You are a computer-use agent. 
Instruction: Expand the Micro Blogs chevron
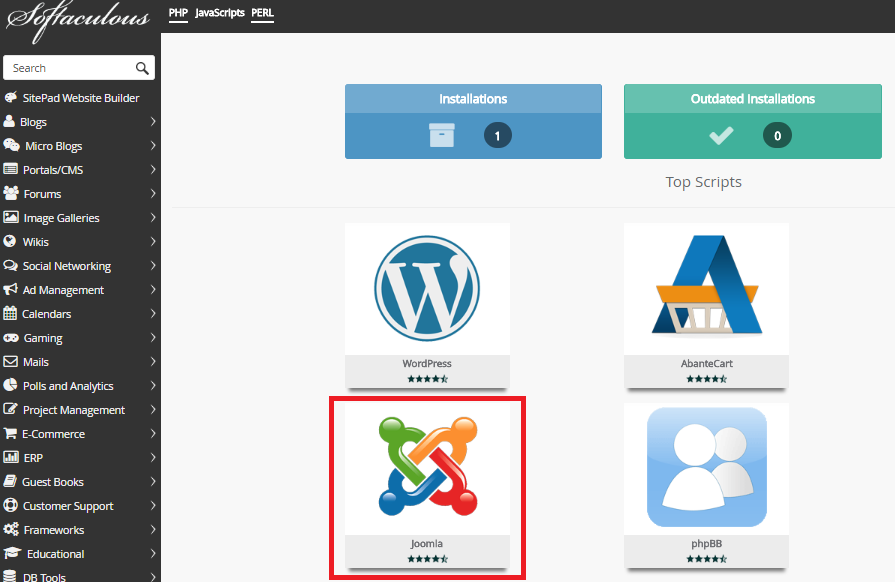(x=153, y=146)
